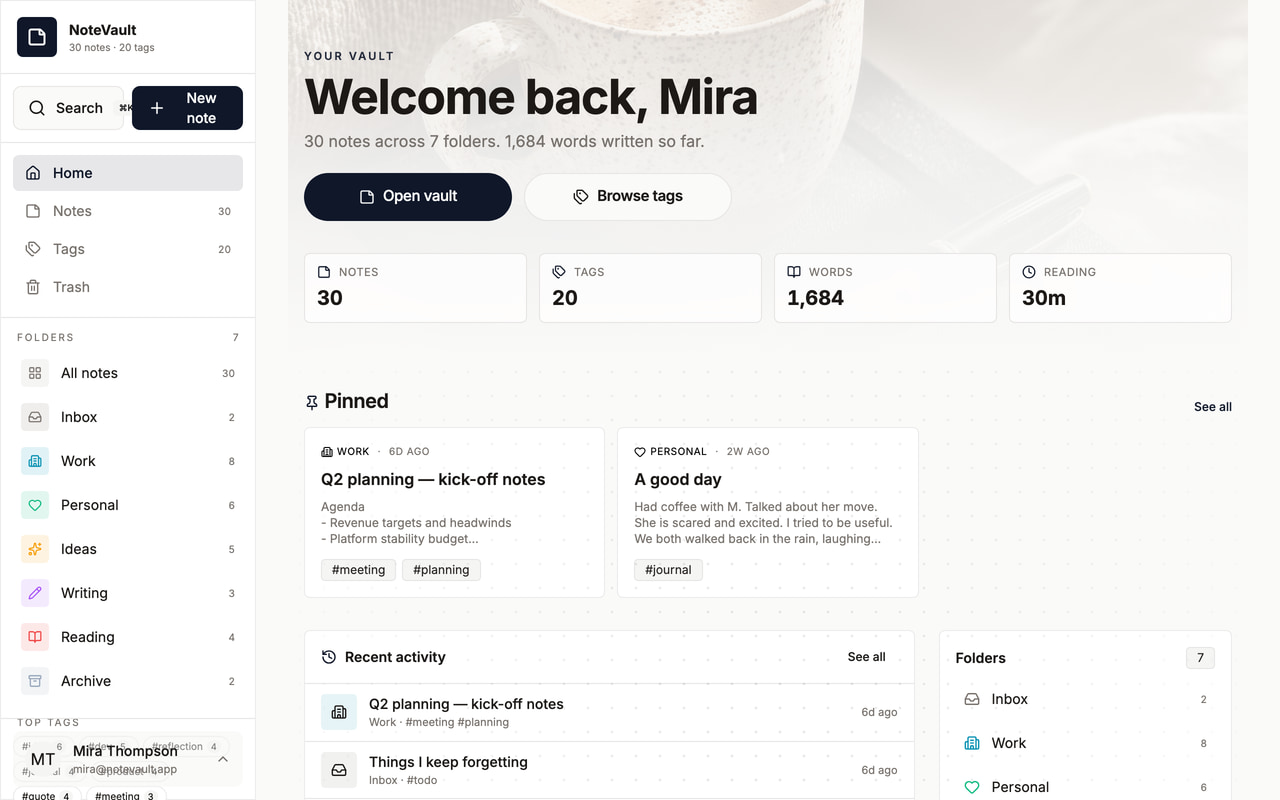Click the 1,684 words value
Image resolution: width=1280 pixels, height=800 pixels.
coord(815,298)
